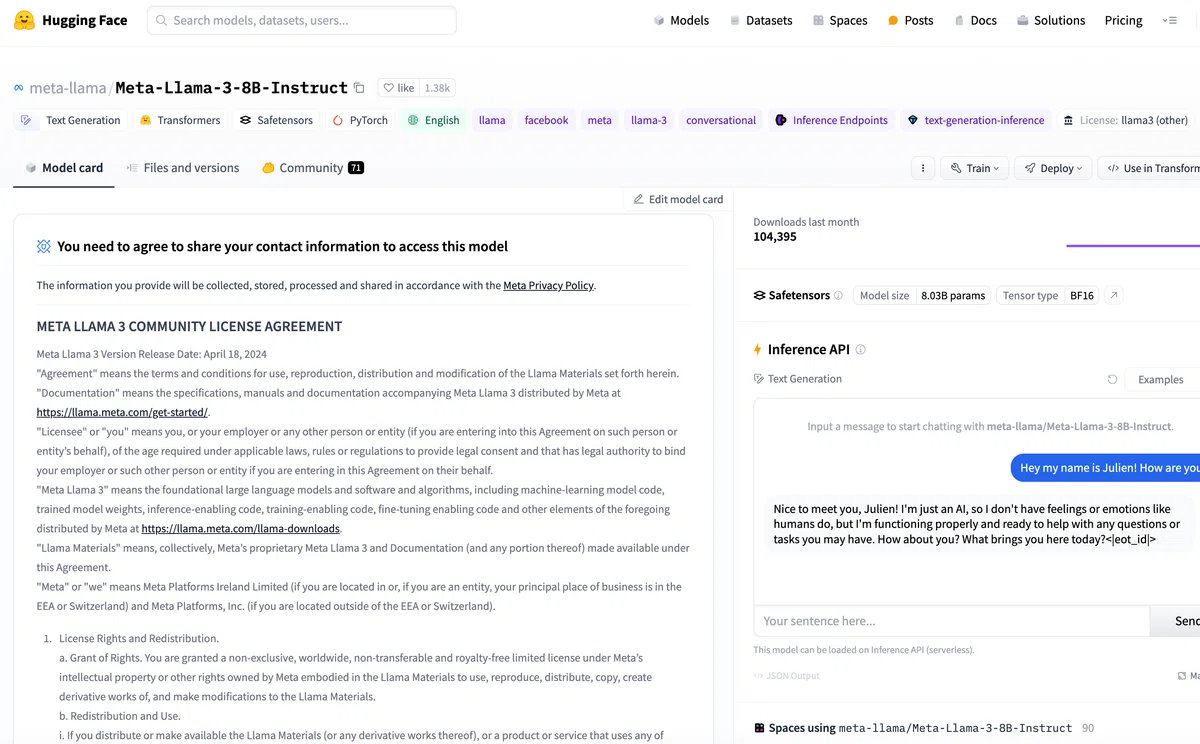
Task: Follow the llama.meta.com/get-started link
Action: click(x=123, y=412)
